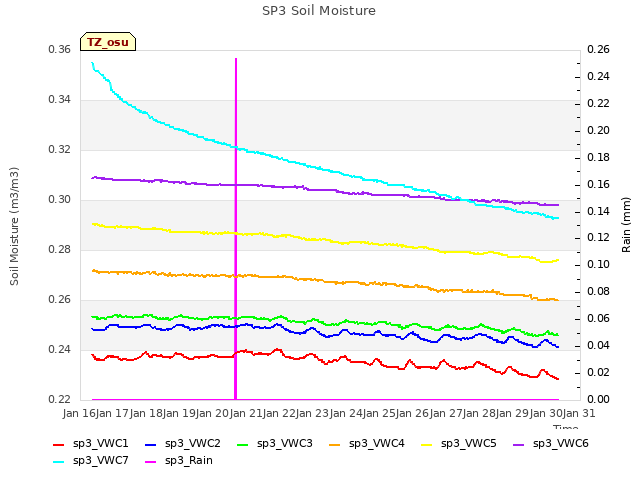640x480 pixels.
Task: Click the sp3_VWC2 legend label
Action: 193,444
